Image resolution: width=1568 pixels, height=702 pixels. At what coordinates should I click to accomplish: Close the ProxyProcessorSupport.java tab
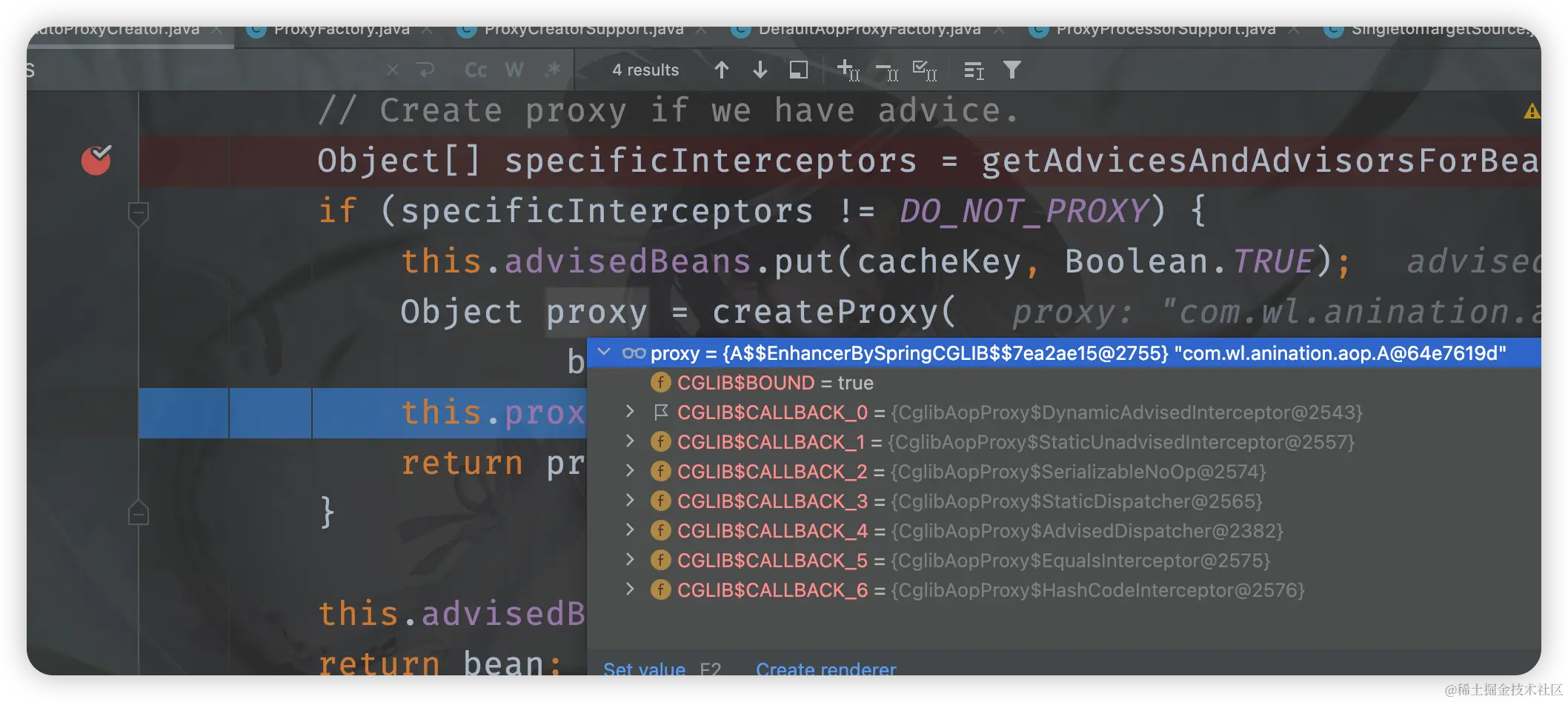[x=1294, y=31]
